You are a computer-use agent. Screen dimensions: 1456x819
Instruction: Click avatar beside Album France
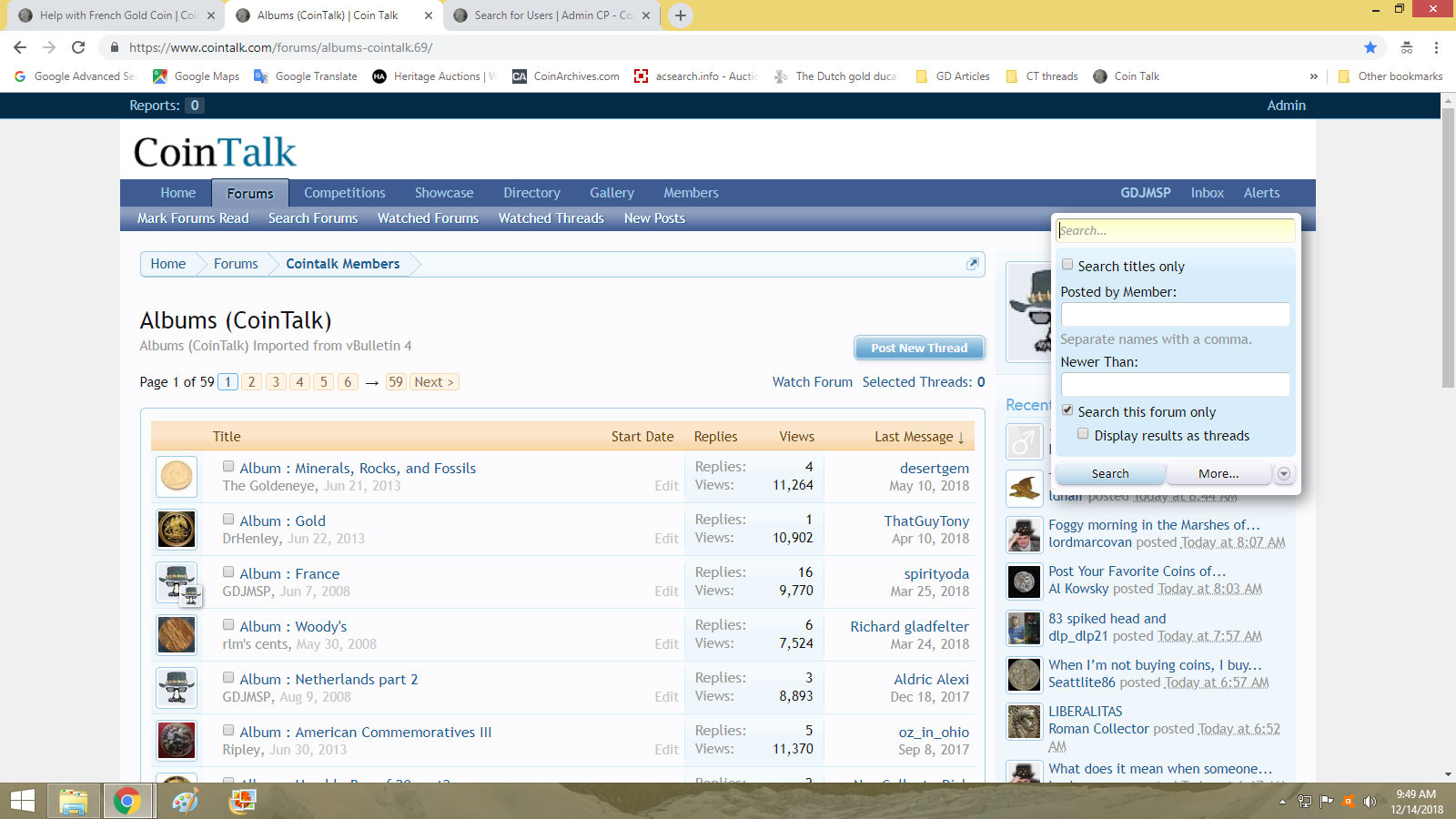177,581
